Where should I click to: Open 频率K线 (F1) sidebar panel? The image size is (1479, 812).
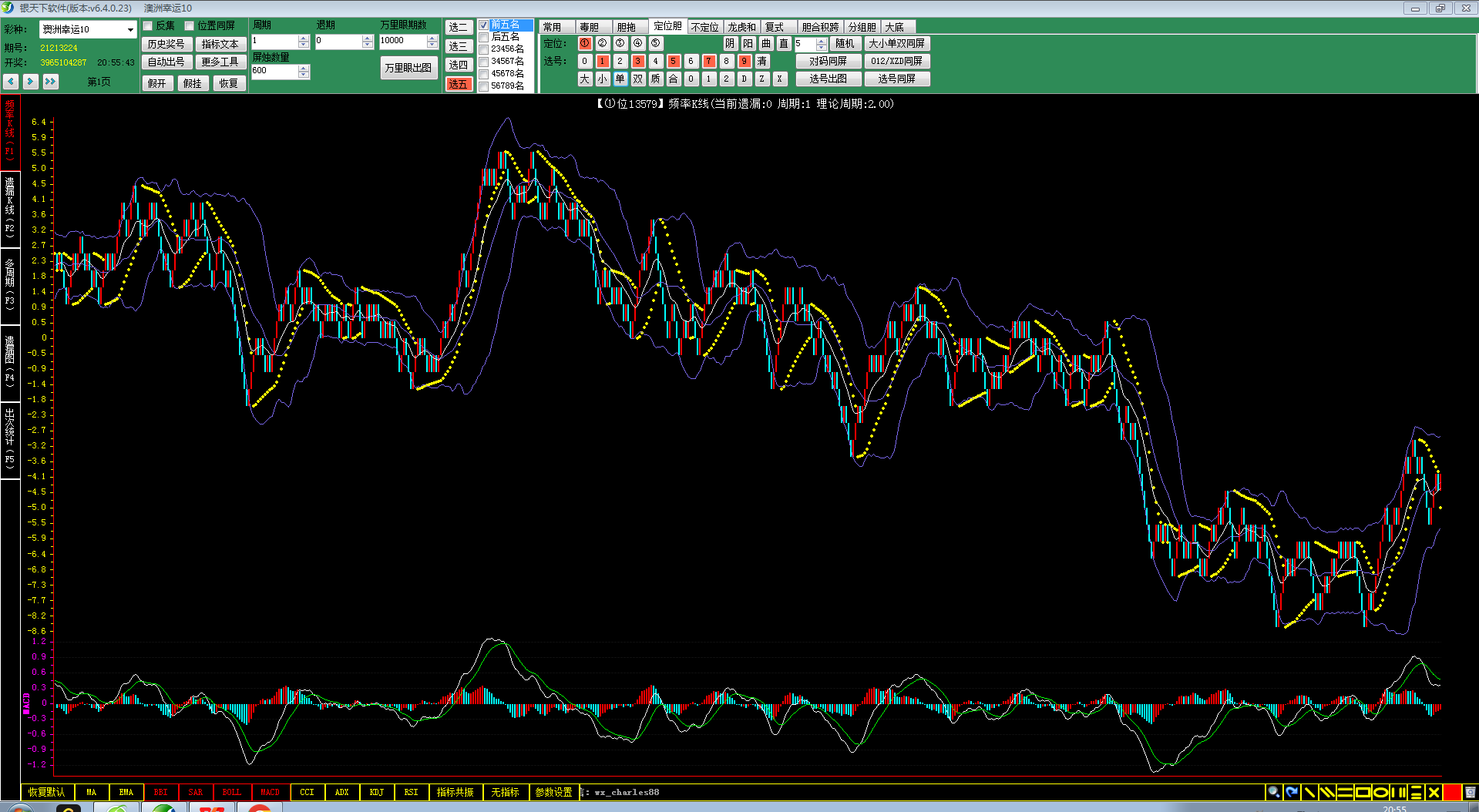[x=10, y=132]
